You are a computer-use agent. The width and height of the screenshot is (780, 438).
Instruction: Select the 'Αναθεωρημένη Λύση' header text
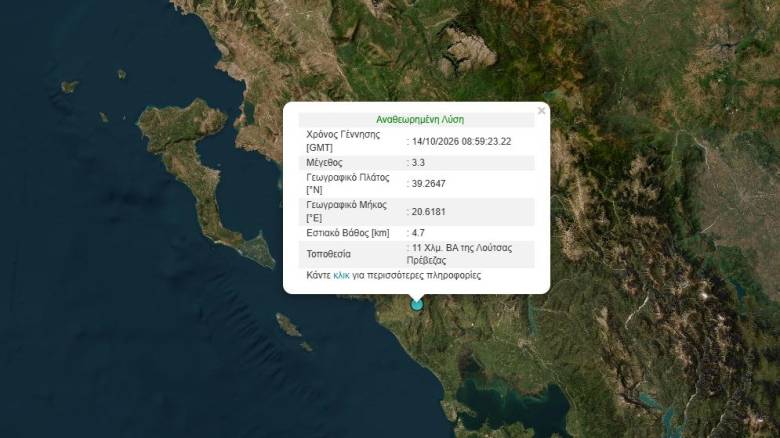(420, 119)
